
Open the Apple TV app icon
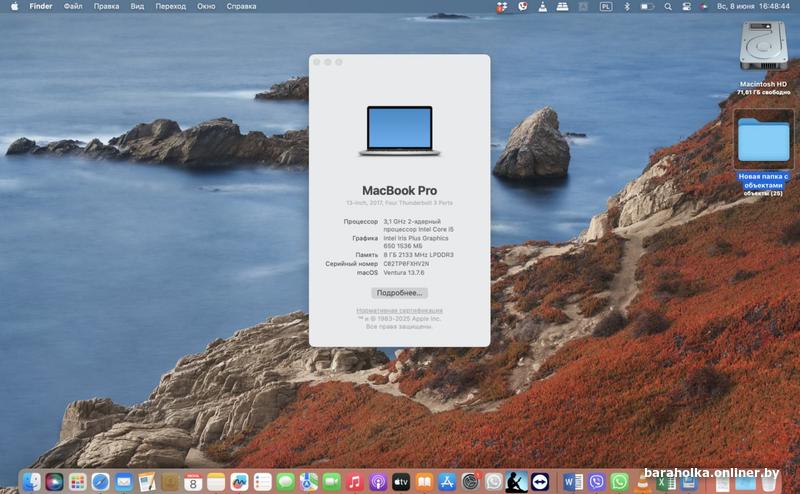(x=401, y=482)
